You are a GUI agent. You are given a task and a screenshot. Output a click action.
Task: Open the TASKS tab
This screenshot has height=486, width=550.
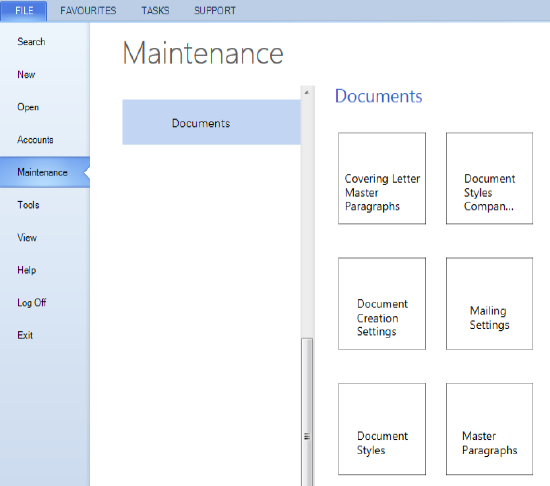click(155, 11)
